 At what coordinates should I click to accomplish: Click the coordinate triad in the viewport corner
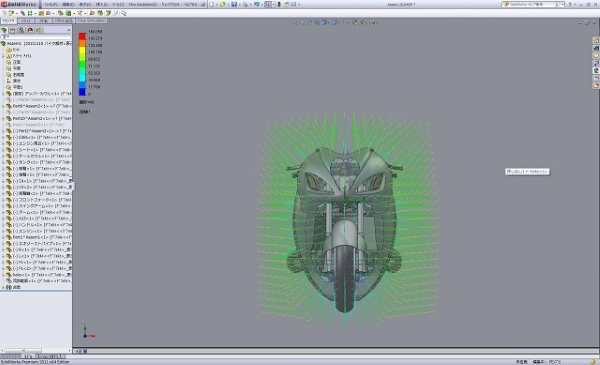pyautogui.click(x=89, y=332)
